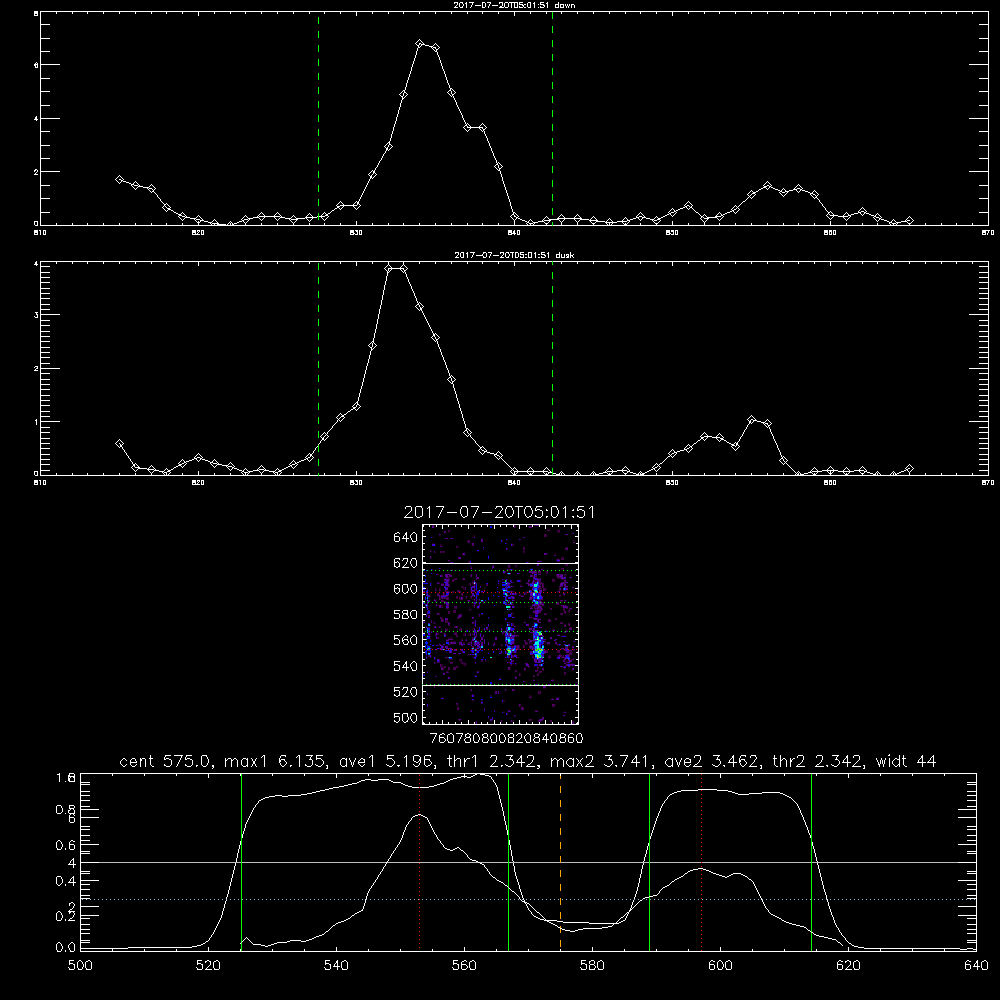Click the '0.6' y-axis label of bottom plot
Viewport: 1000px width, 1000px height.
(66, 845)
